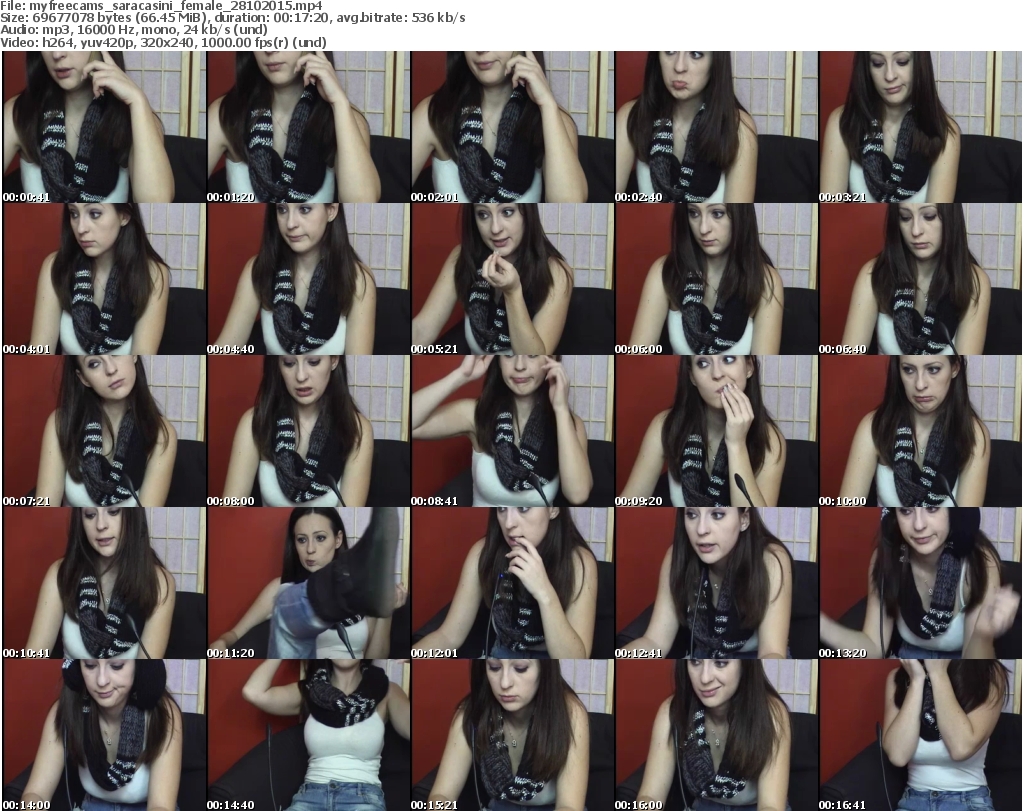The width and height of the screenshot is (1024, 811).
Task: Click the thumbnail stamped 00:01:20
Action: point(308,127)
